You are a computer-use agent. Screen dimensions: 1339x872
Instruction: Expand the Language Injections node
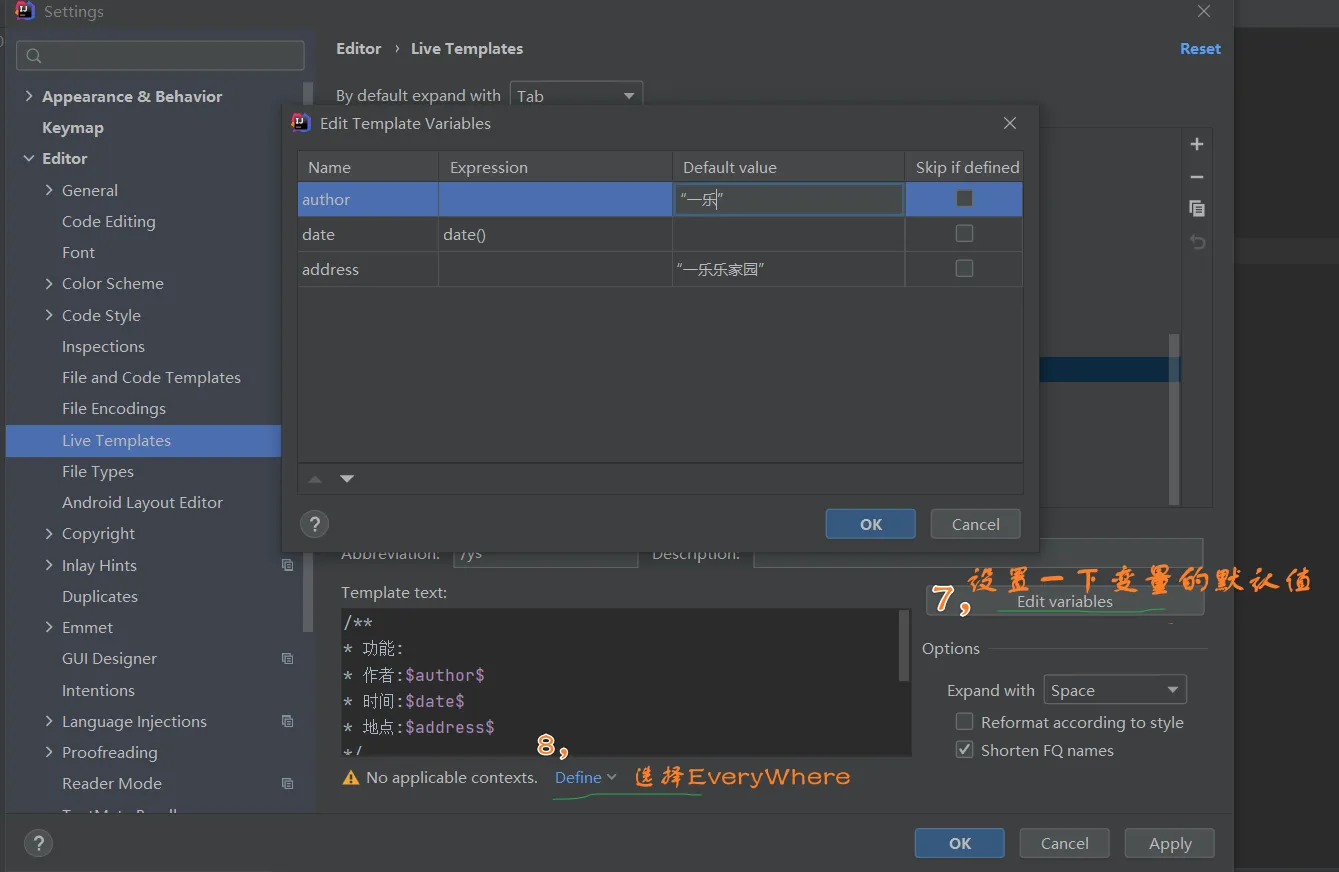pyautogui.click(x=49, y=721)
